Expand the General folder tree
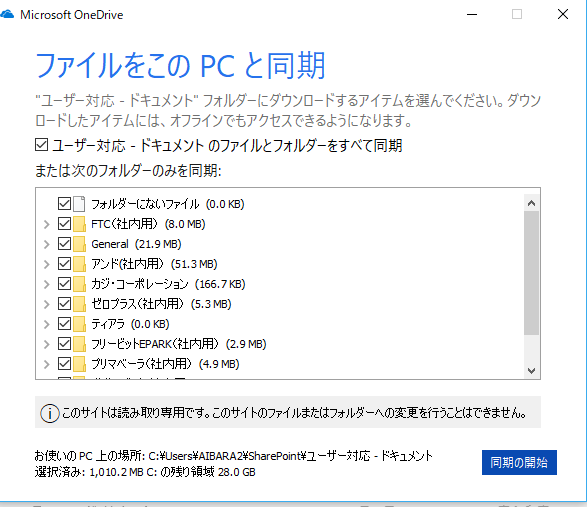The width and height of the screenshot is (587, 507). click(x=46, y=244)
